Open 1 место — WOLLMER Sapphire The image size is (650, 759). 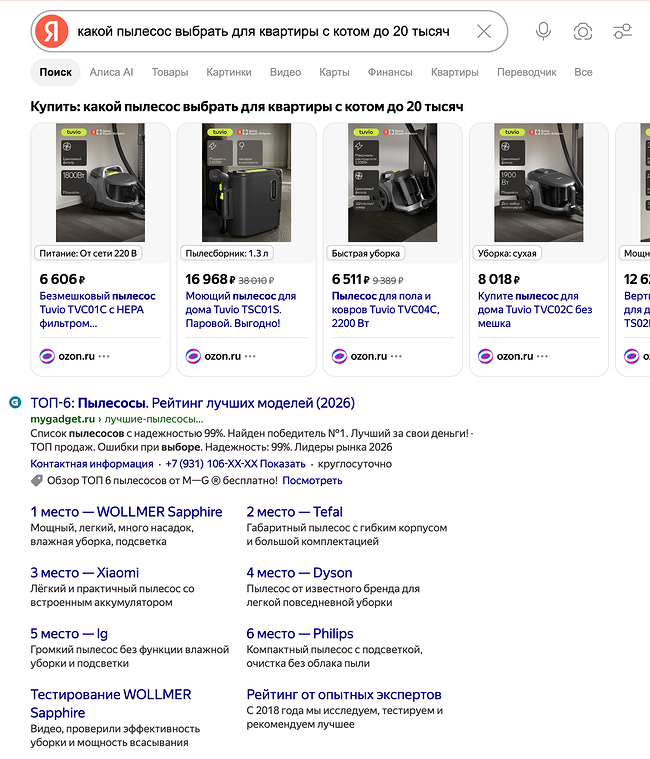click(x=126, y=512)
